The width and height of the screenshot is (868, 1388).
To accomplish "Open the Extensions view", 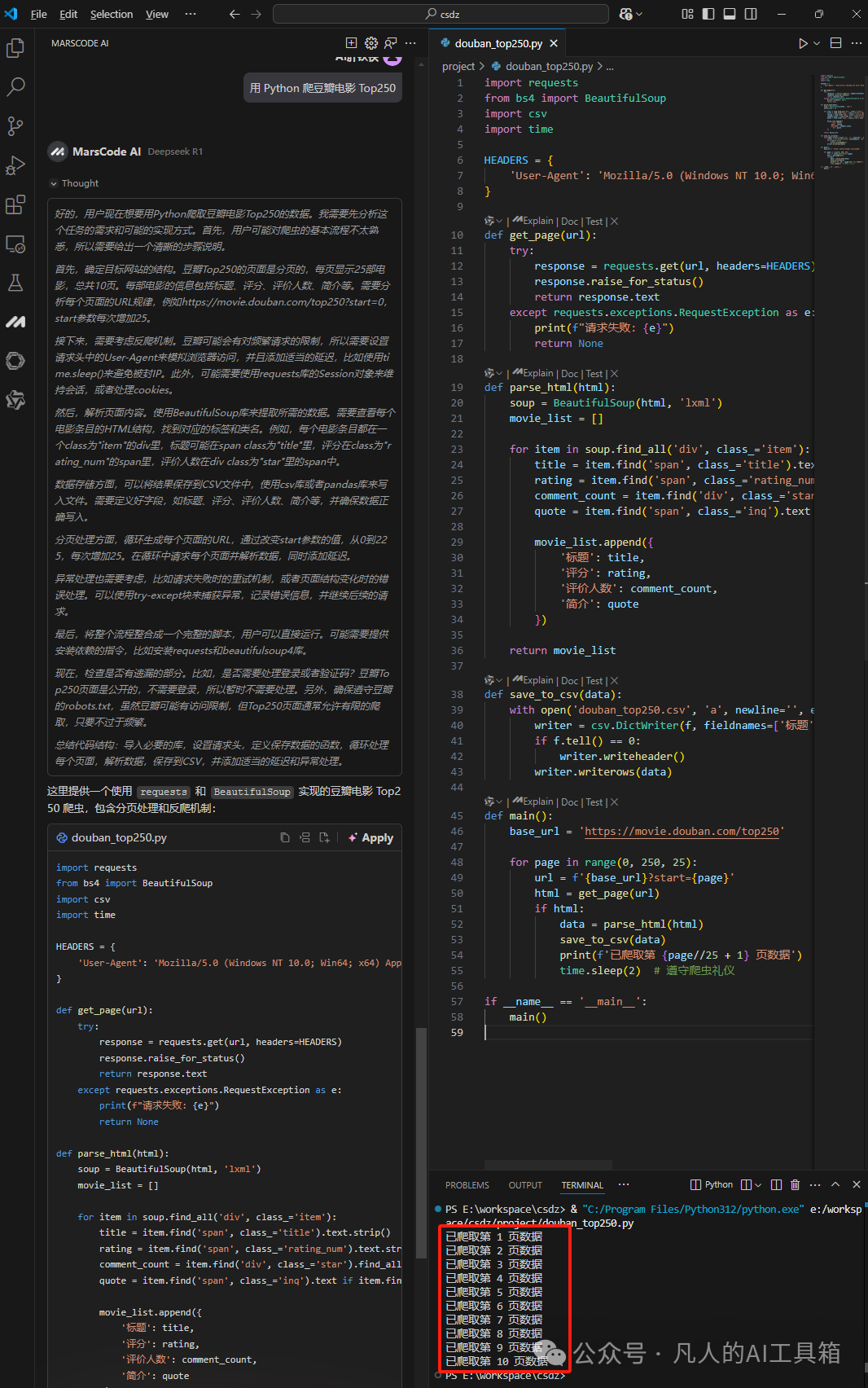I will [x=15, y=204].
